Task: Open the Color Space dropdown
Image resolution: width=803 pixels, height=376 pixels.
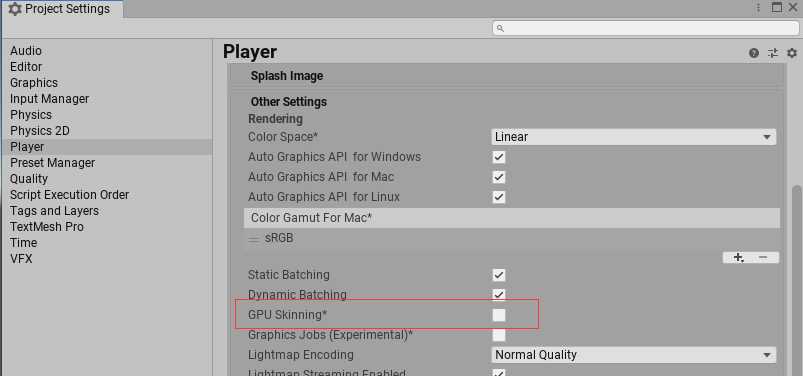Action: point(633,137)
